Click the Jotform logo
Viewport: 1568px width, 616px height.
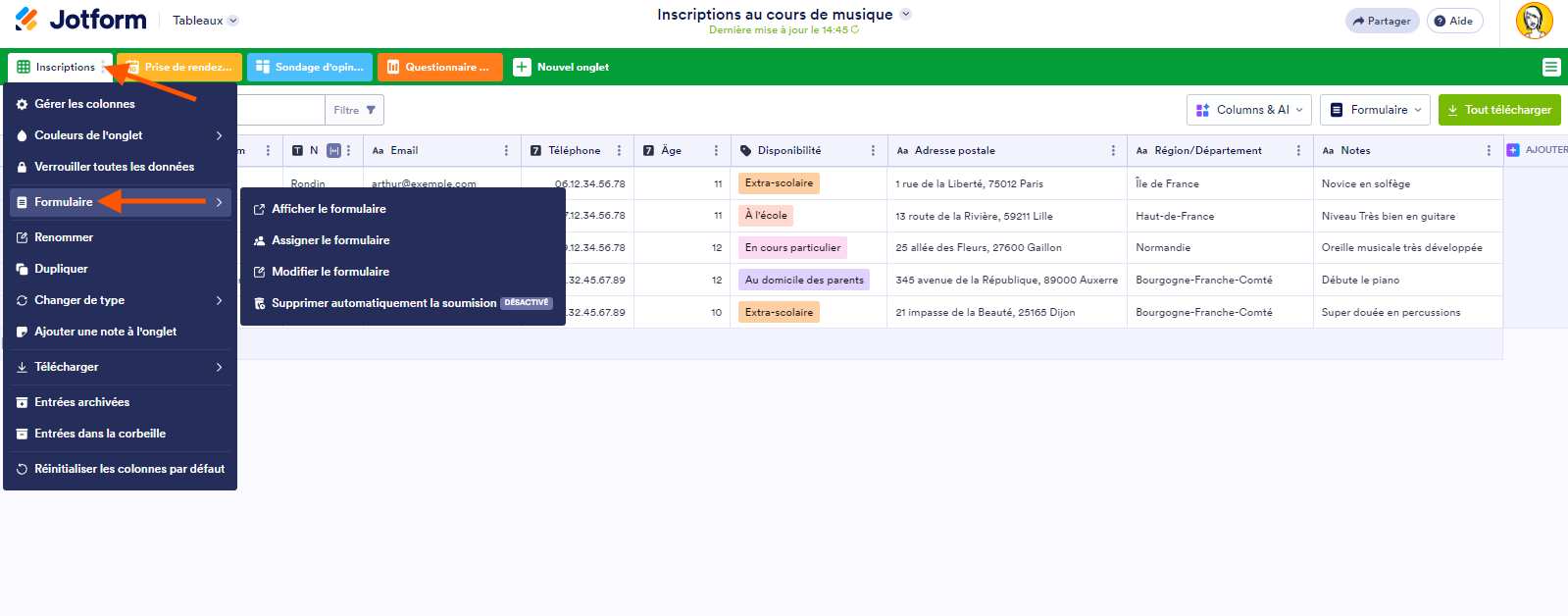pos(80,20)
